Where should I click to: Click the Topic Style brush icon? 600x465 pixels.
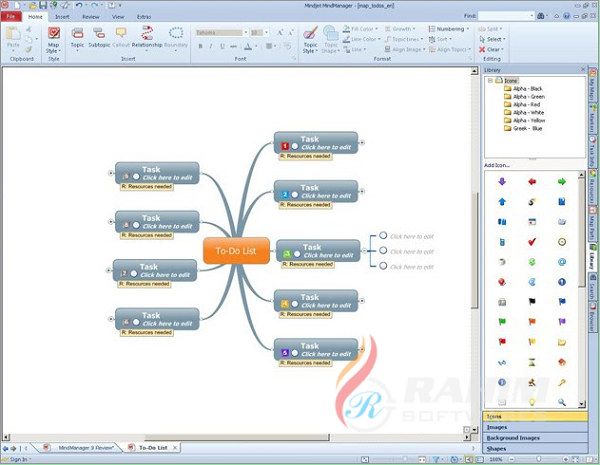pos(310,38)
